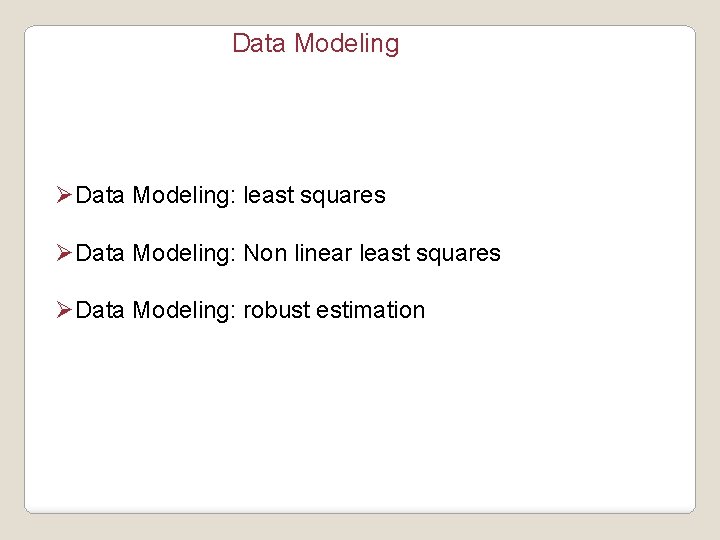Click the word "estimation" in the third bullet
The height and width of the screenshot is (540, 720).
370,310
